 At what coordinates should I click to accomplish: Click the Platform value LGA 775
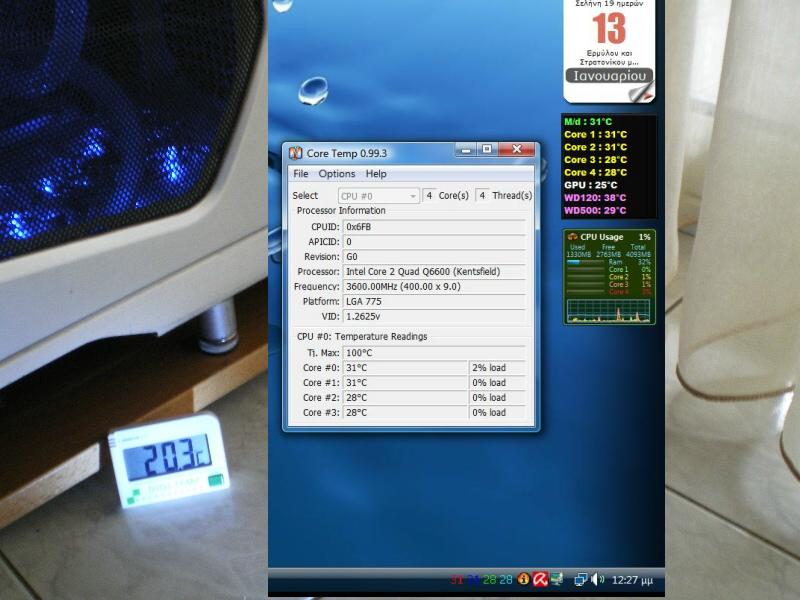[x=434, y=302]
